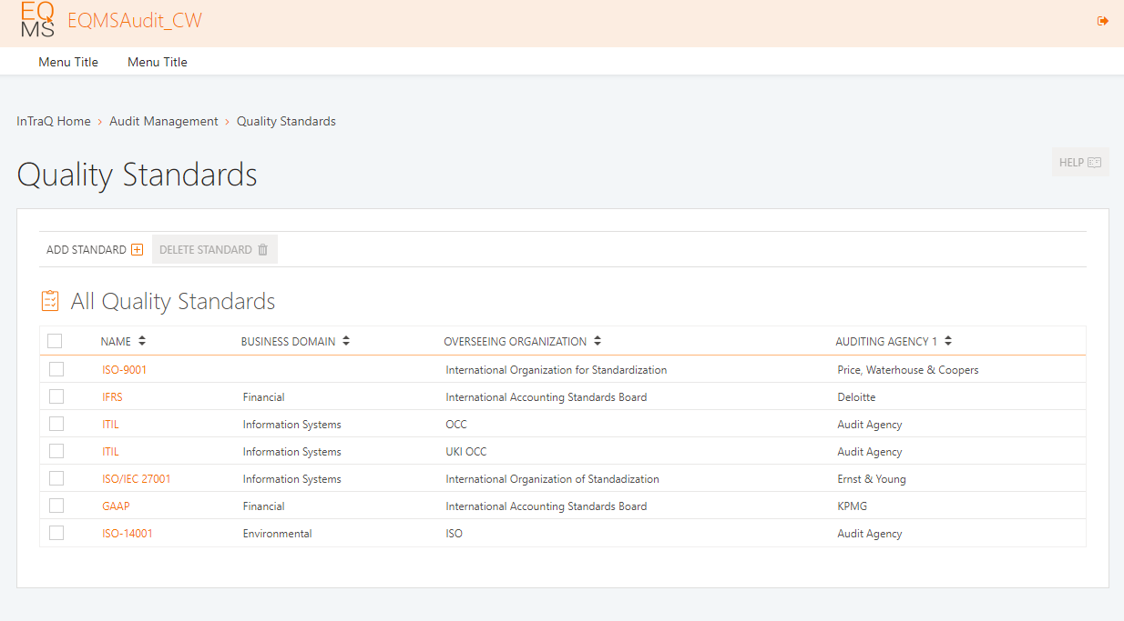Open the second Menu Title menu

[x=157, y=62]
